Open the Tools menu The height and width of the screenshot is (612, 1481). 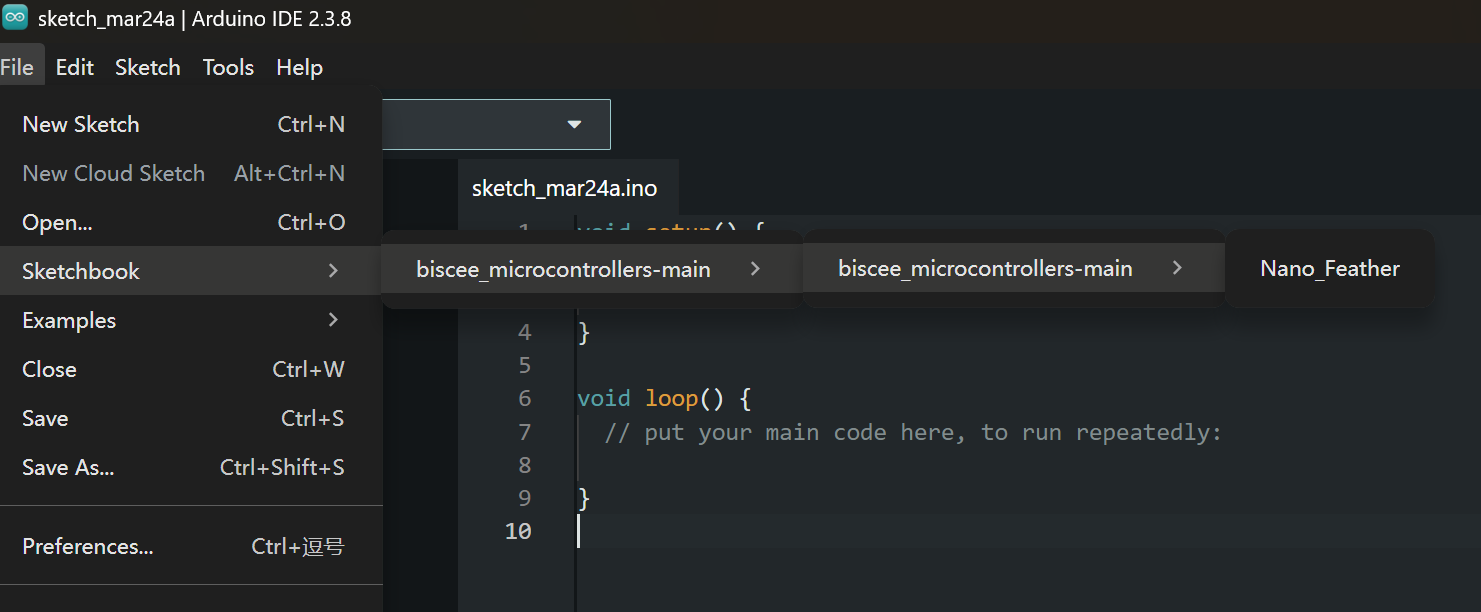click(228, 66)
